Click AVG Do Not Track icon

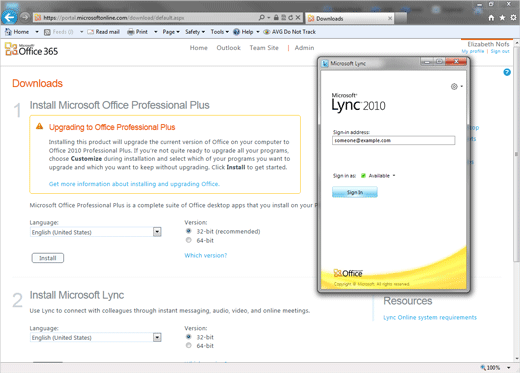(x=267, y=32)
